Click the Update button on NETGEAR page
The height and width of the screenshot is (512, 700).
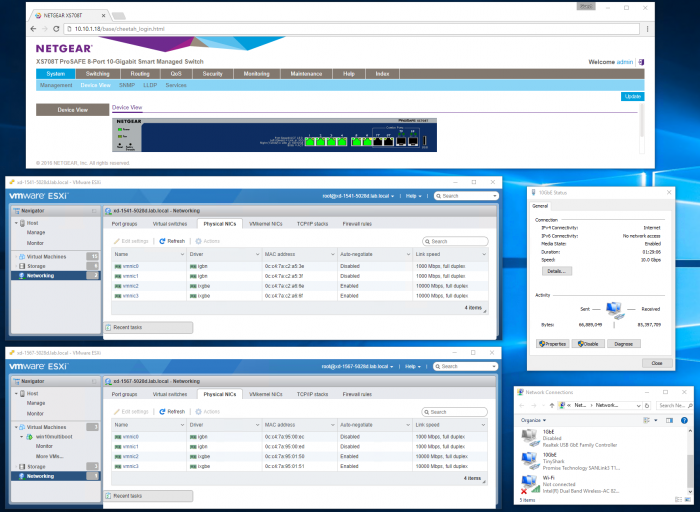pyautogui.click(x=632, y=96)
